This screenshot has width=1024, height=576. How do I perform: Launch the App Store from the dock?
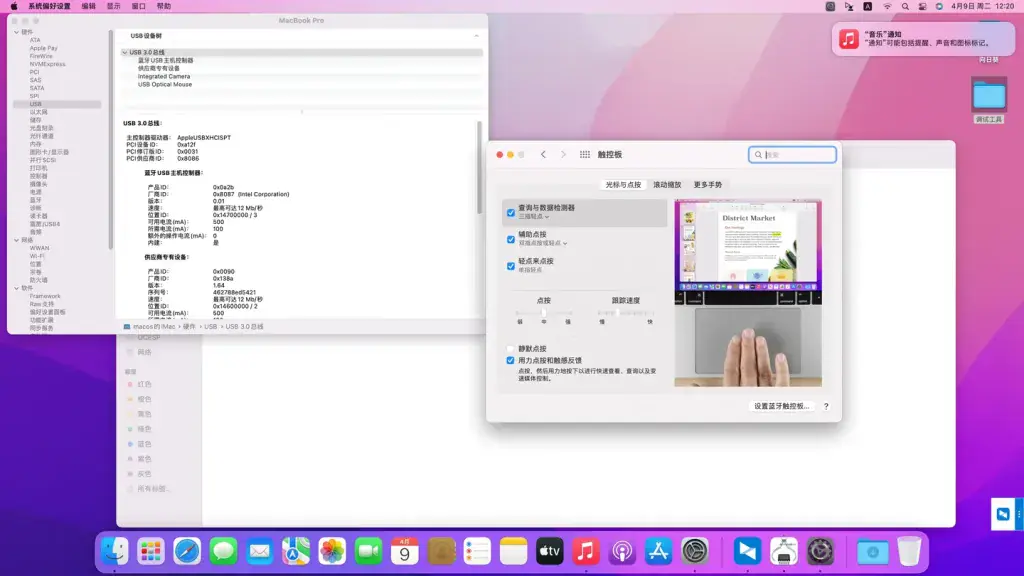point(658,552)
